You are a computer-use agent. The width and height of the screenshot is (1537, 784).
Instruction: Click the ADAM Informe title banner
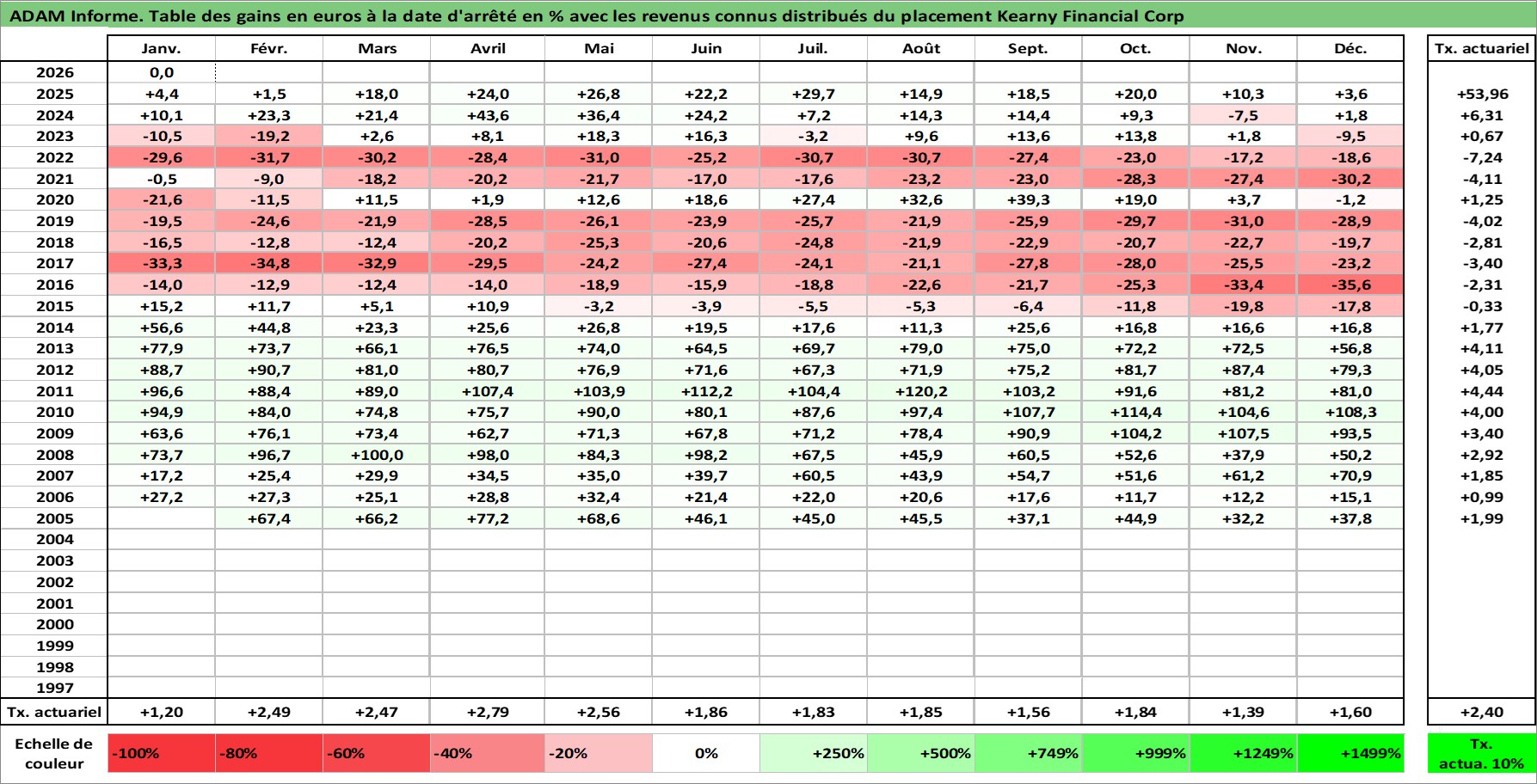pos(768,15)
